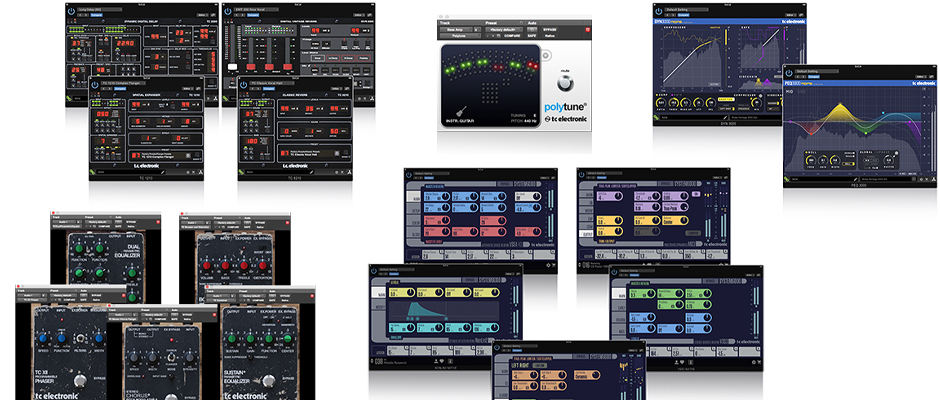Viewport: 940px width, 400px height.
Task: Click the red target icon in TC XII Phaser window
Action: tap(123, 296)
